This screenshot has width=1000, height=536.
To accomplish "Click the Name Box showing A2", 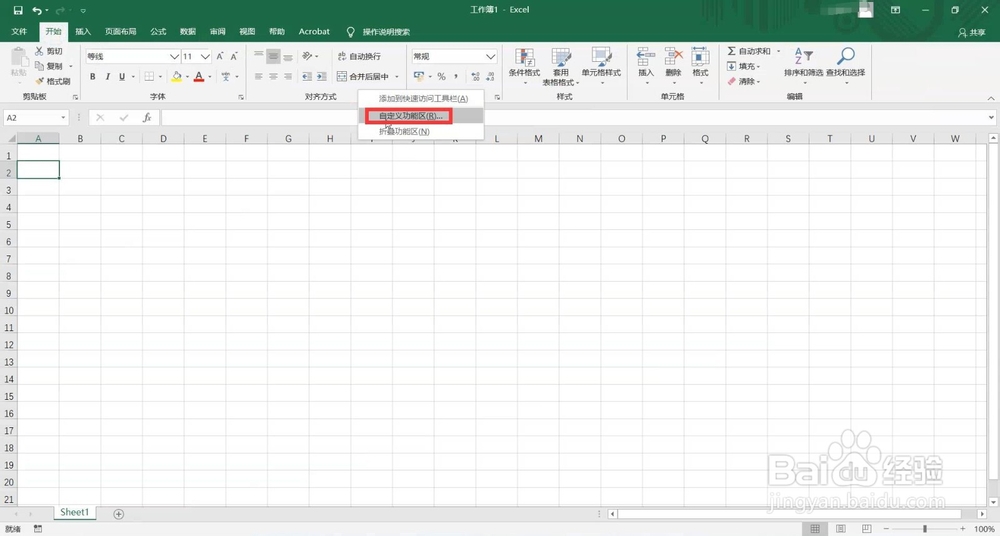I will pos(36,117).
